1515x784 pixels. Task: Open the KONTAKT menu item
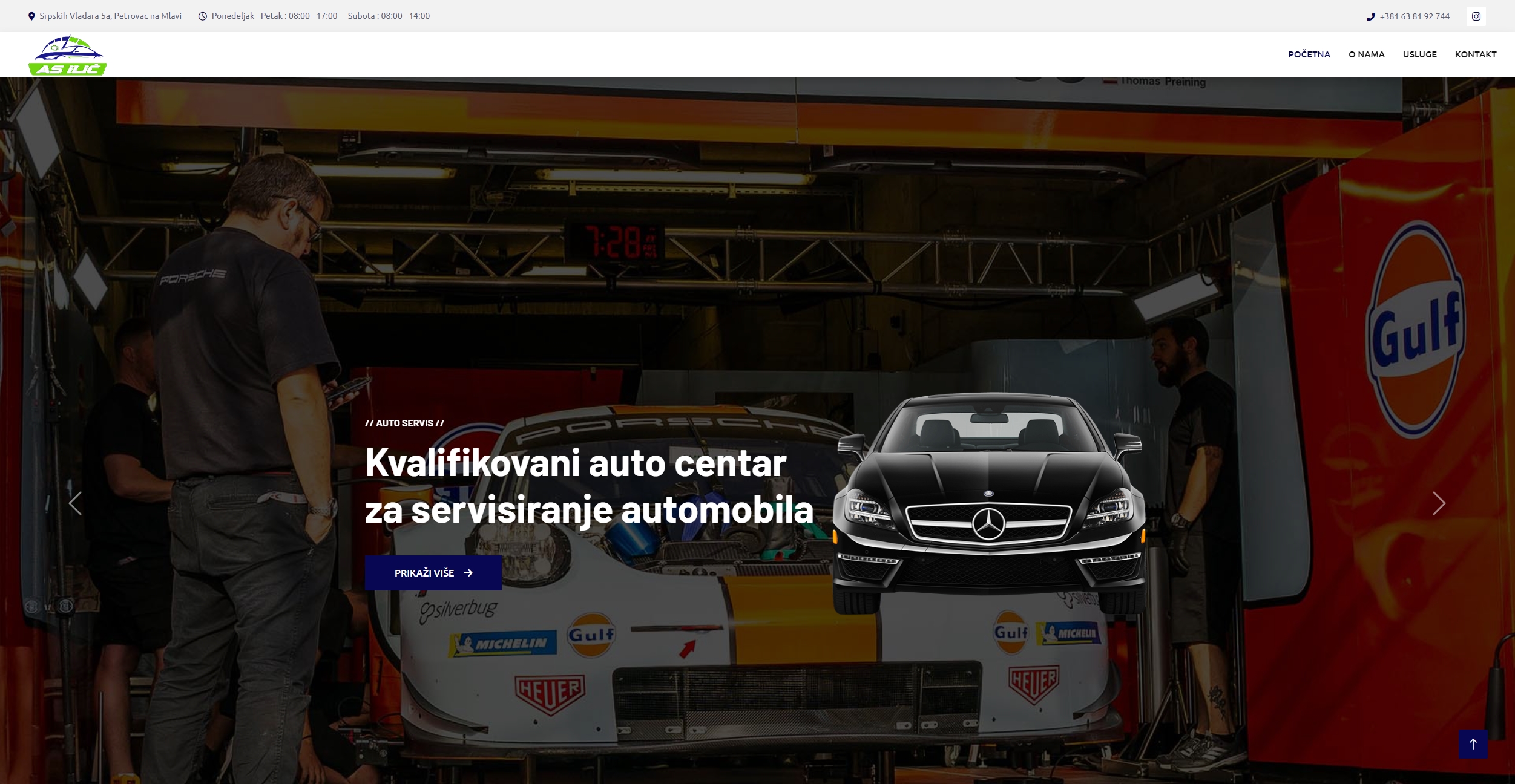tap(1475, 54)
